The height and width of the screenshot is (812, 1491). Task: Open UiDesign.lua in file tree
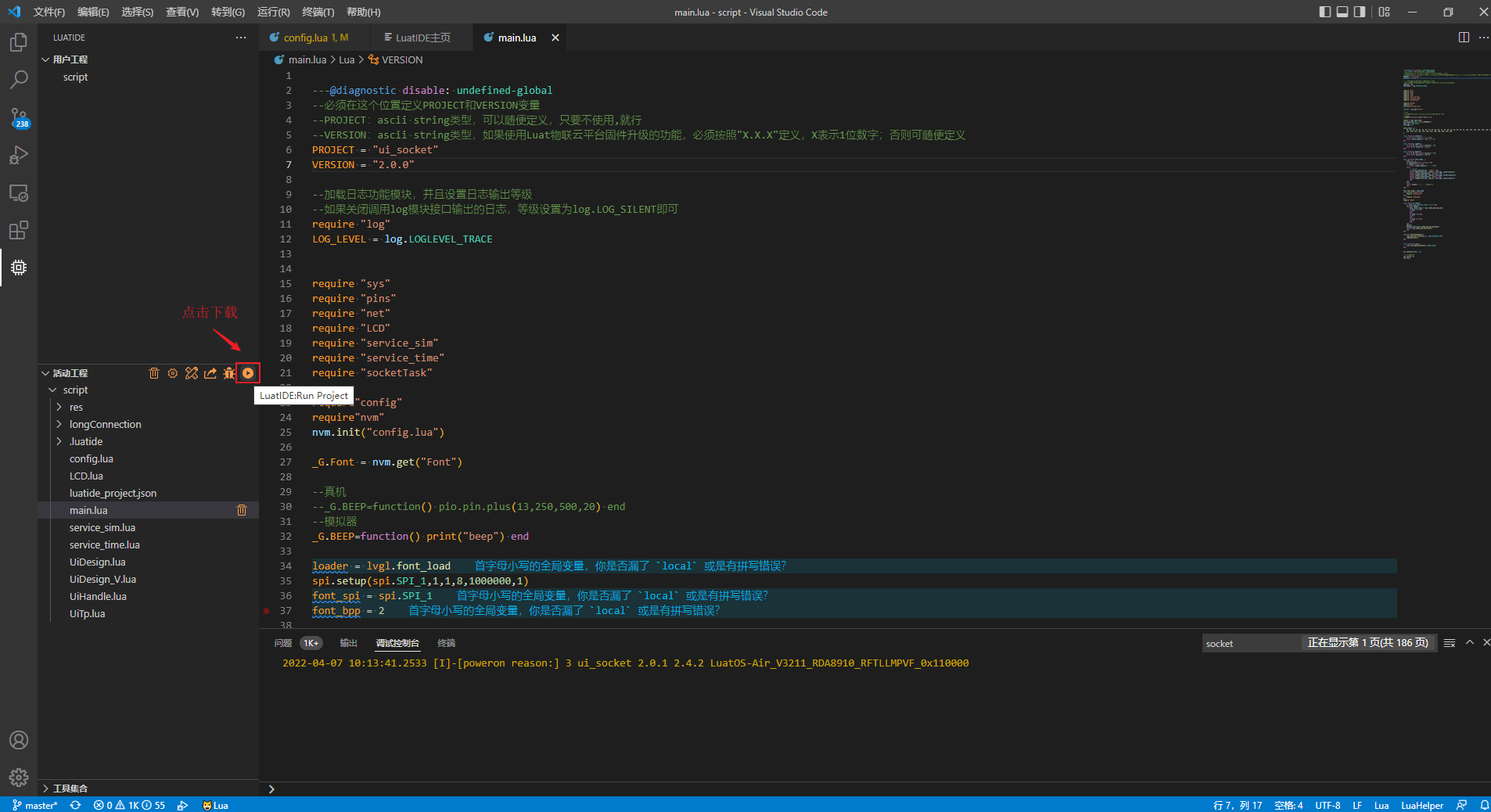(97, 562)
